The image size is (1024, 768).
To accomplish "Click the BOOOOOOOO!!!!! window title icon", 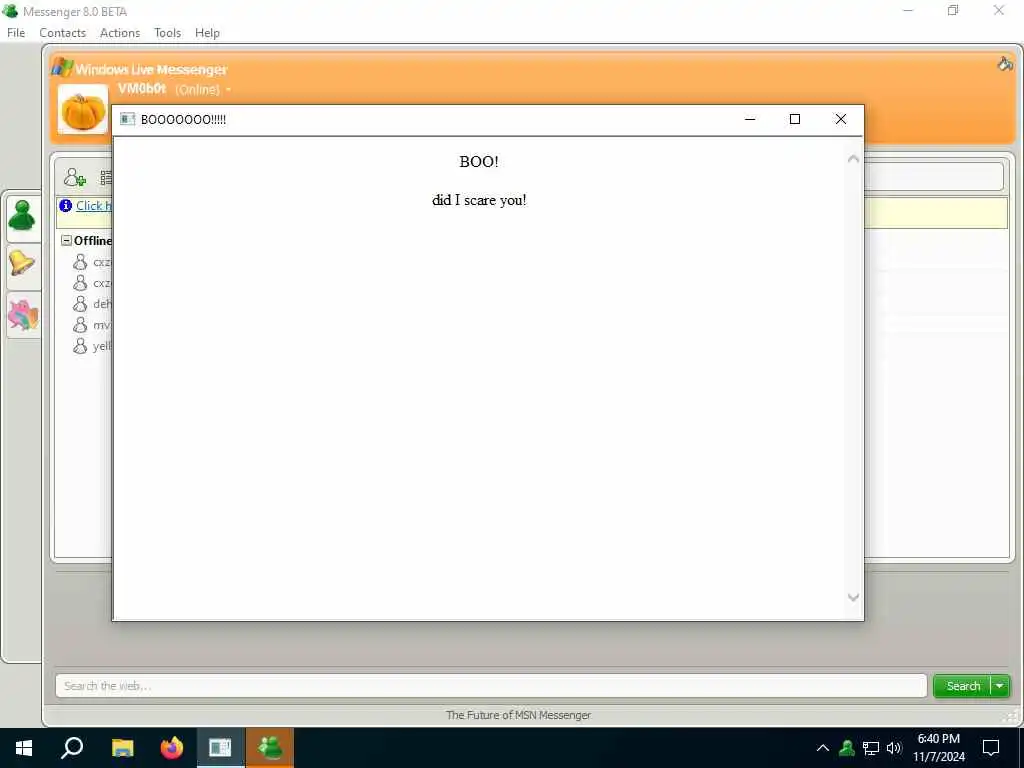I will 127,119.
